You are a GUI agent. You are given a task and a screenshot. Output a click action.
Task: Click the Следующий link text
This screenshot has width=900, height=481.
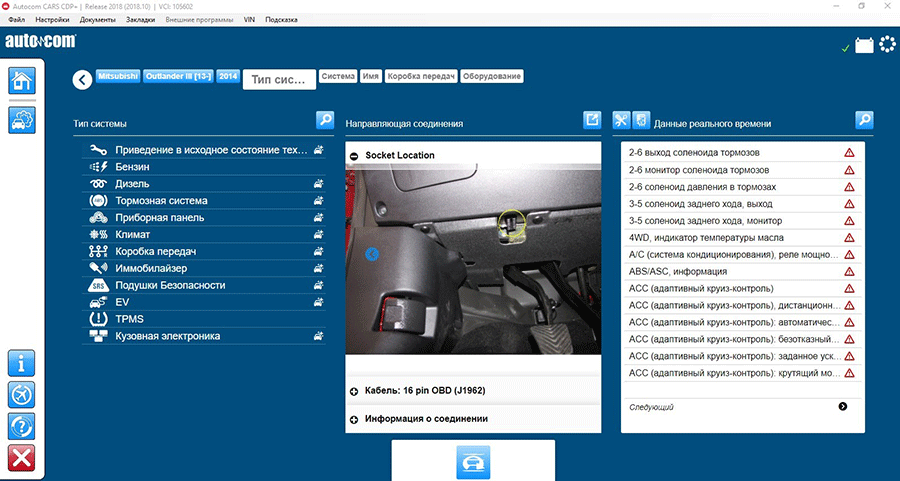pyautogui.click(x=651, y=408)
